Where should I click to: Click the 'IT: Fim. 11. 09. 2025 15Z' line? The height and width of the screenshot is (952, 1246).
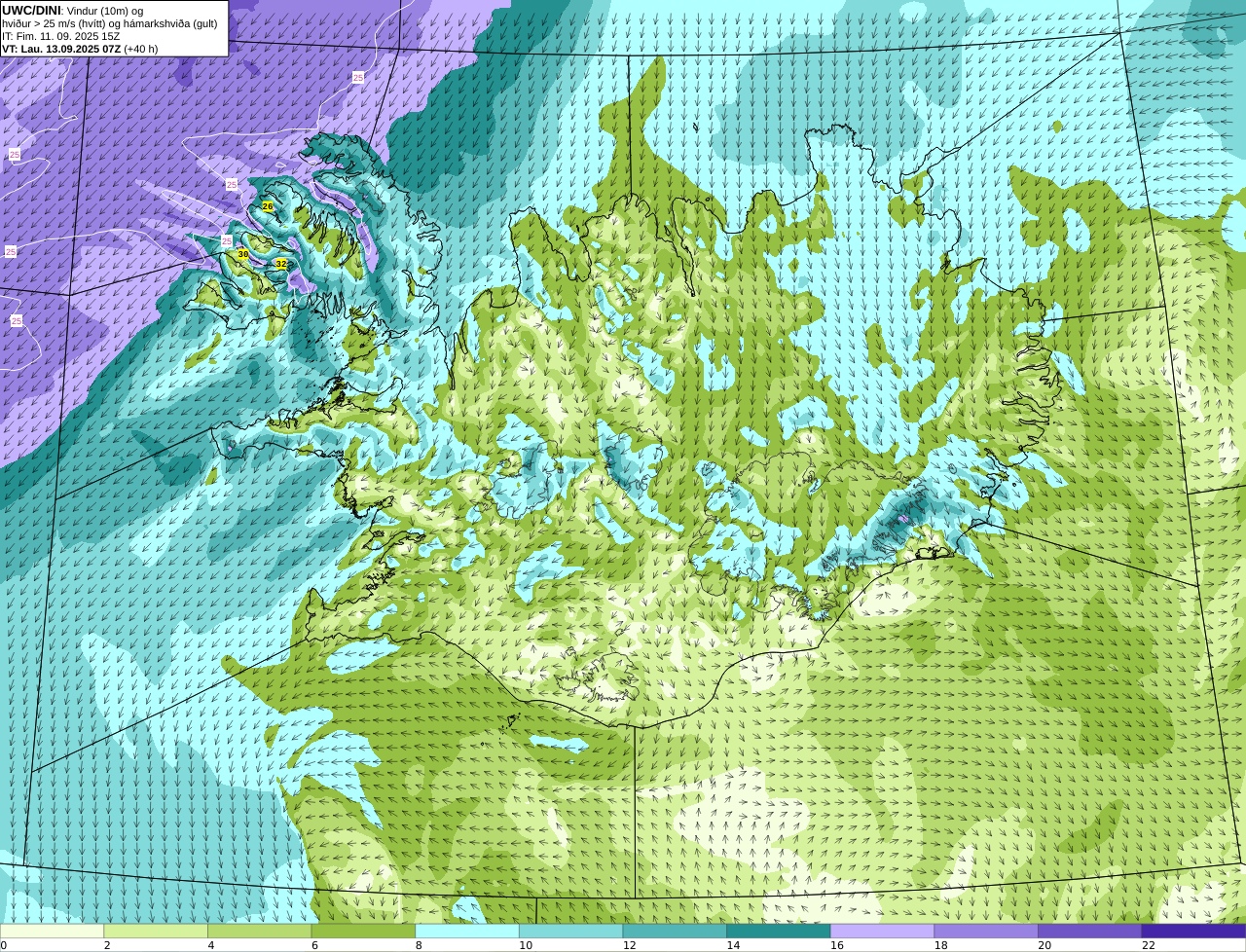61,36
